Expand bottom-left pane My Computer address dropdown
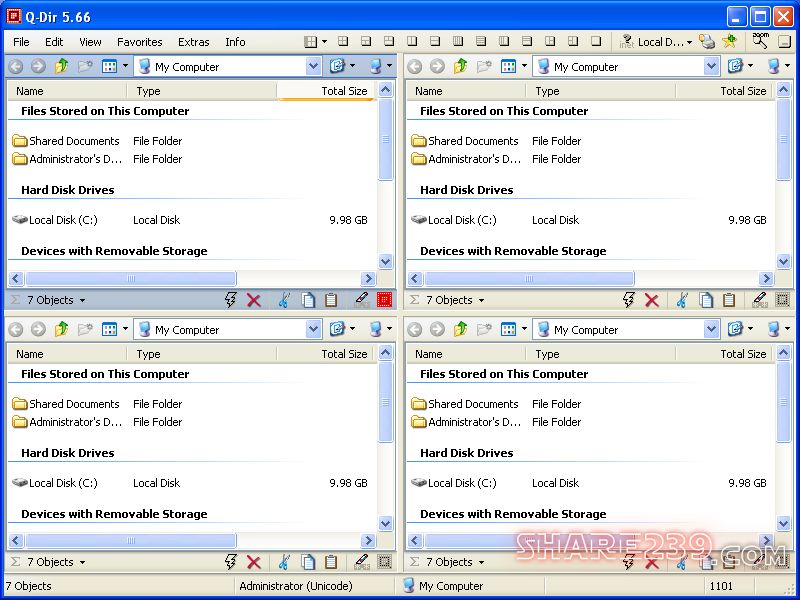 click(x=313, y=330)
